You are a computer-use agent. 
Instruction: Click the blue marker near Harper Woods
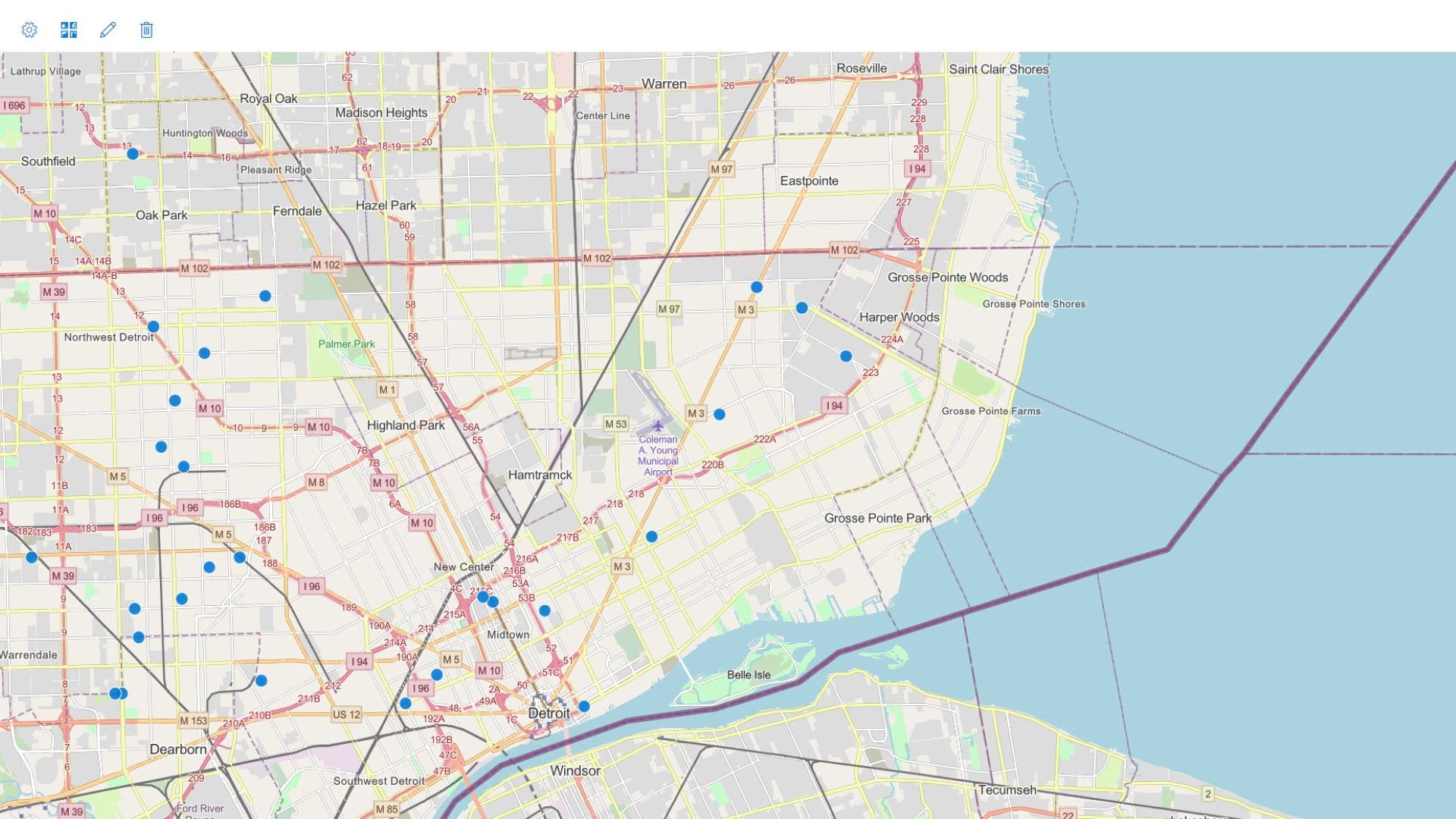click(x=846, y=354)
